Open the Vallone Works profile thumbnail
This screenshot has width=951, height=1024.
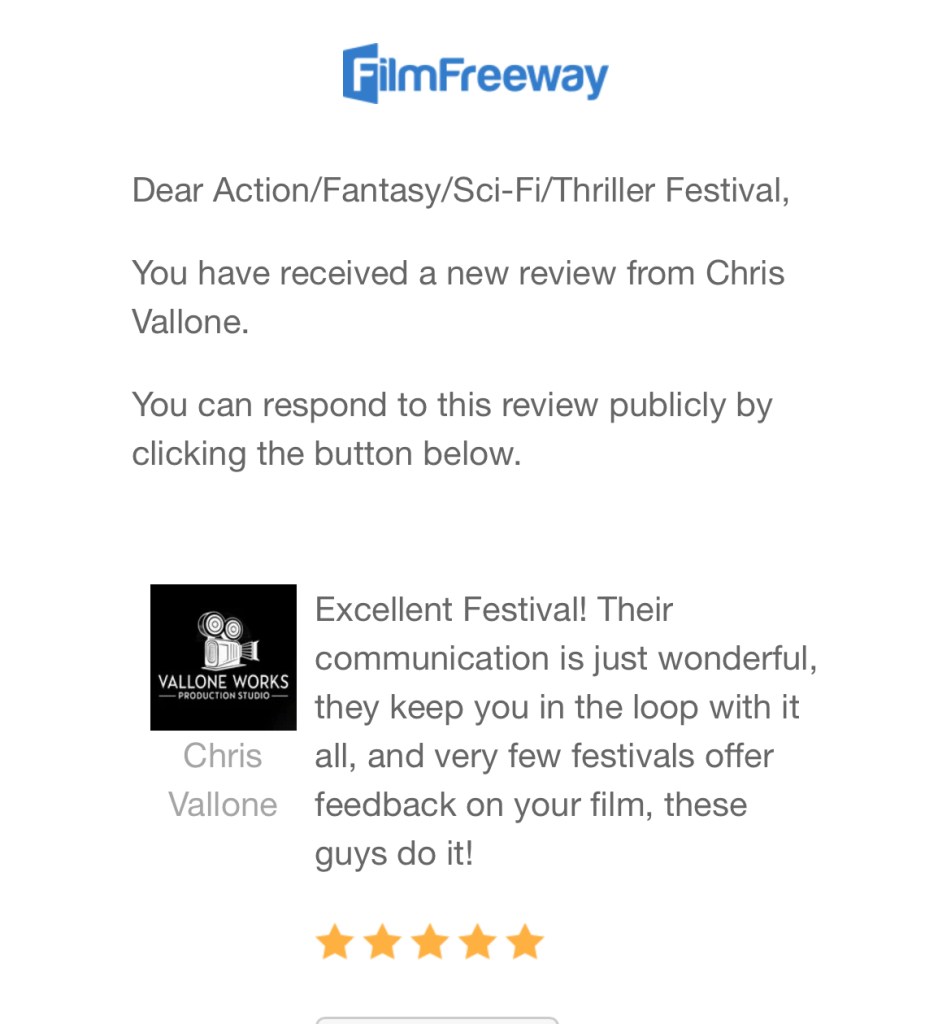click(x=223, y=657)
